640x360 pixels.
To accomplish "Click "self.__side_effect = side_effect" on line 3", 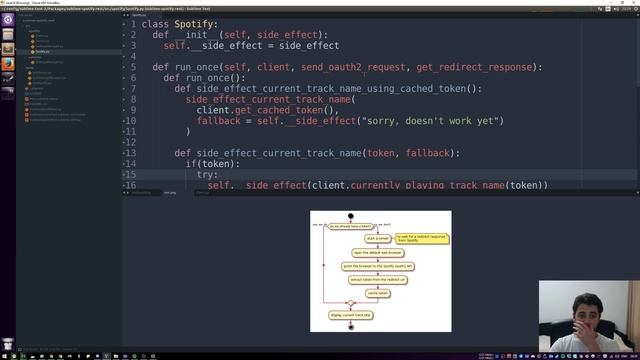I will click(x=251, y=46).
